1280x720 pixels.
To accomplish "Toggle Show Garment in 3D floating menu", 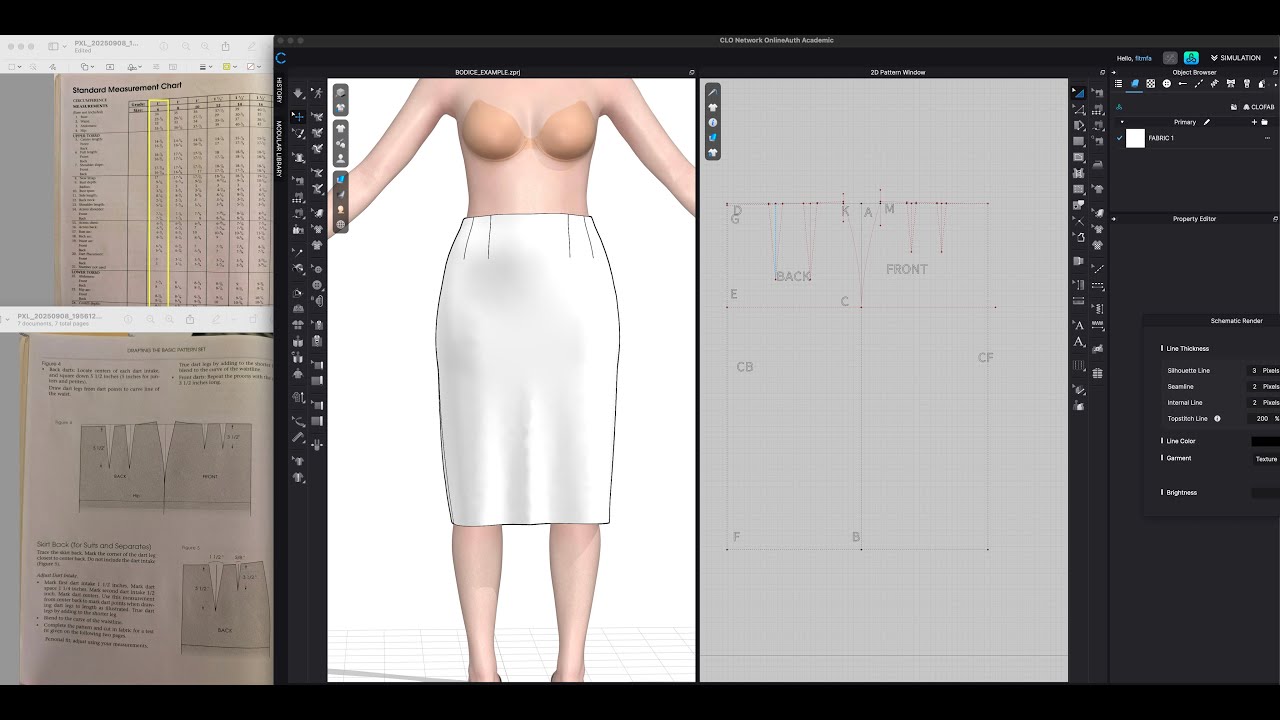I will click(x=340, y=128).
